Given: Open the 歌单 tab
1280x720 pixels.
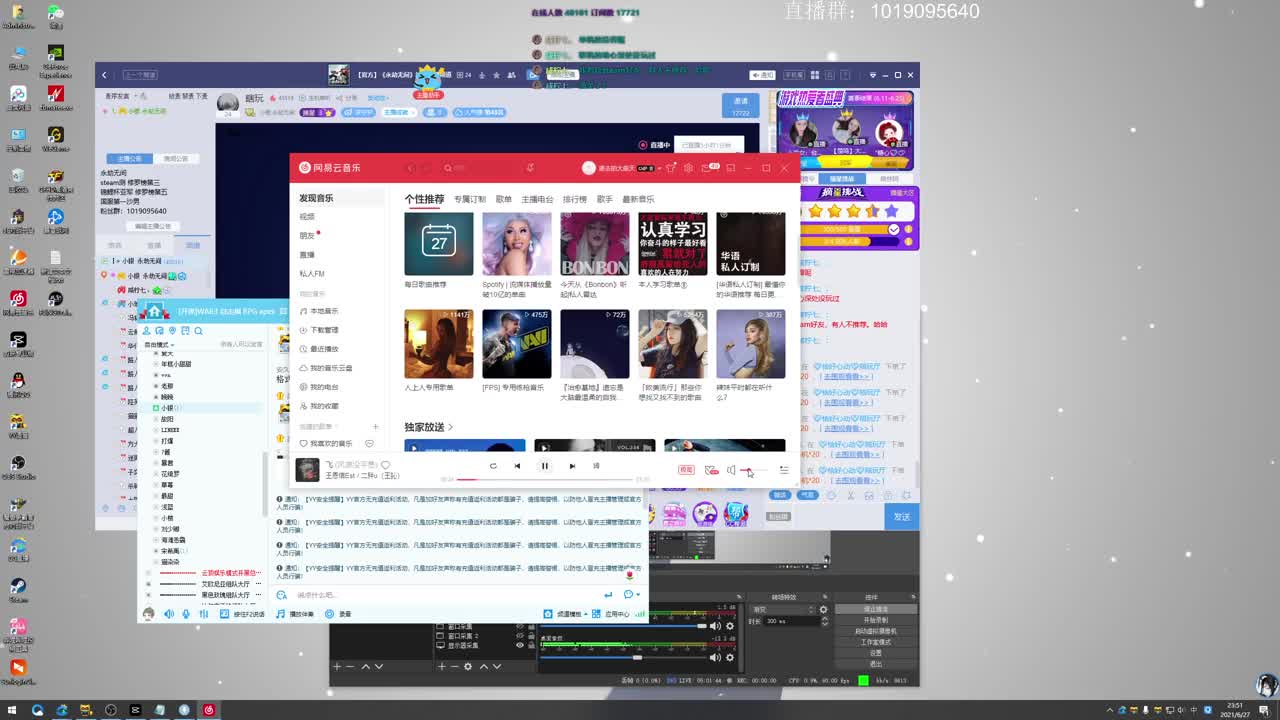Looking at the screenshot, I should (x=504, y=200).
